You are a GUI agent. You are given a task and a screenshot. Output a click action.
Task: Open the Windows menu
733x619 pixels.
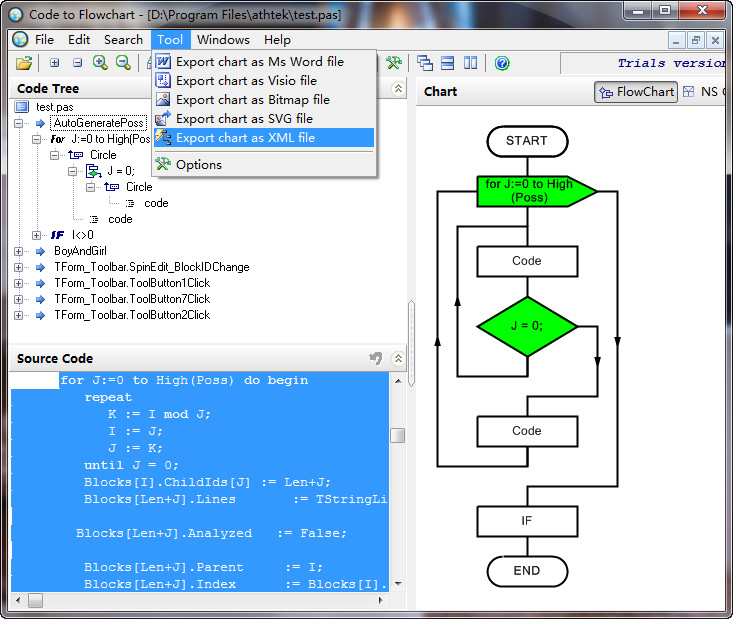pos(223,40)
